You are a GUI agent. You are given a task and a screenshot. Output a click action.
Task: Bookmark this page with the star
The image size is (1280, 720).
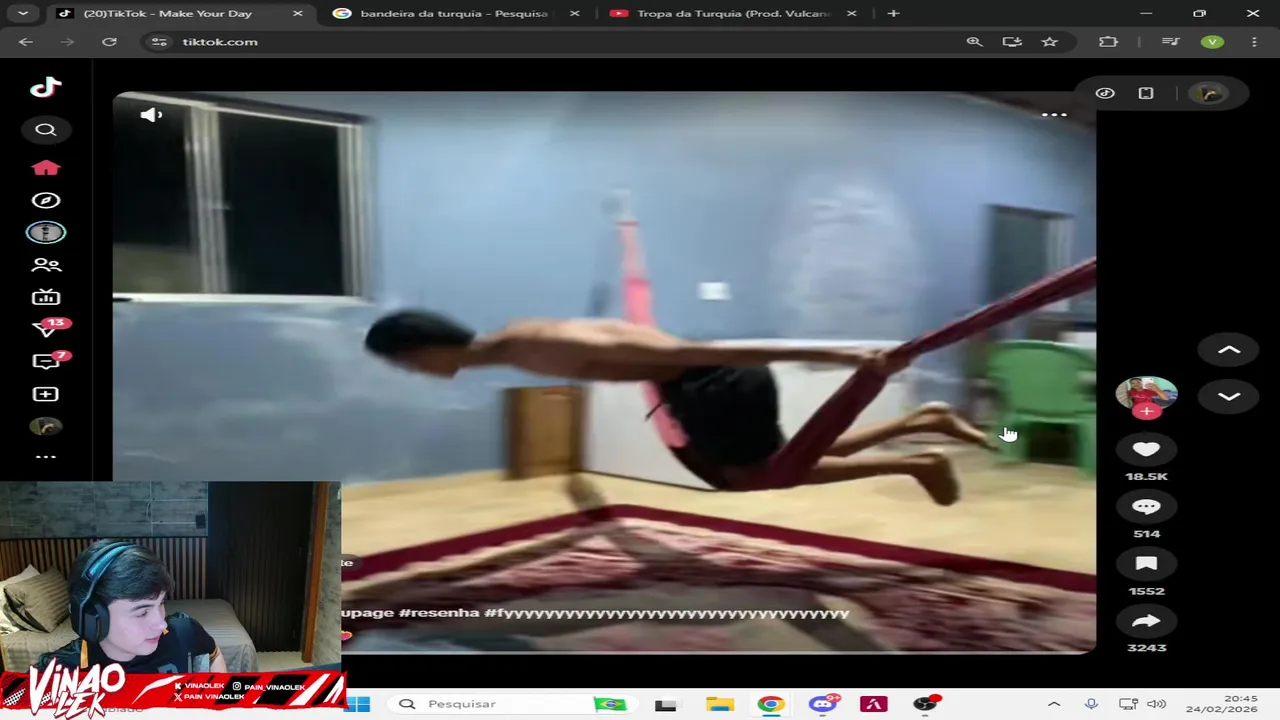(x=1049, y=42)
